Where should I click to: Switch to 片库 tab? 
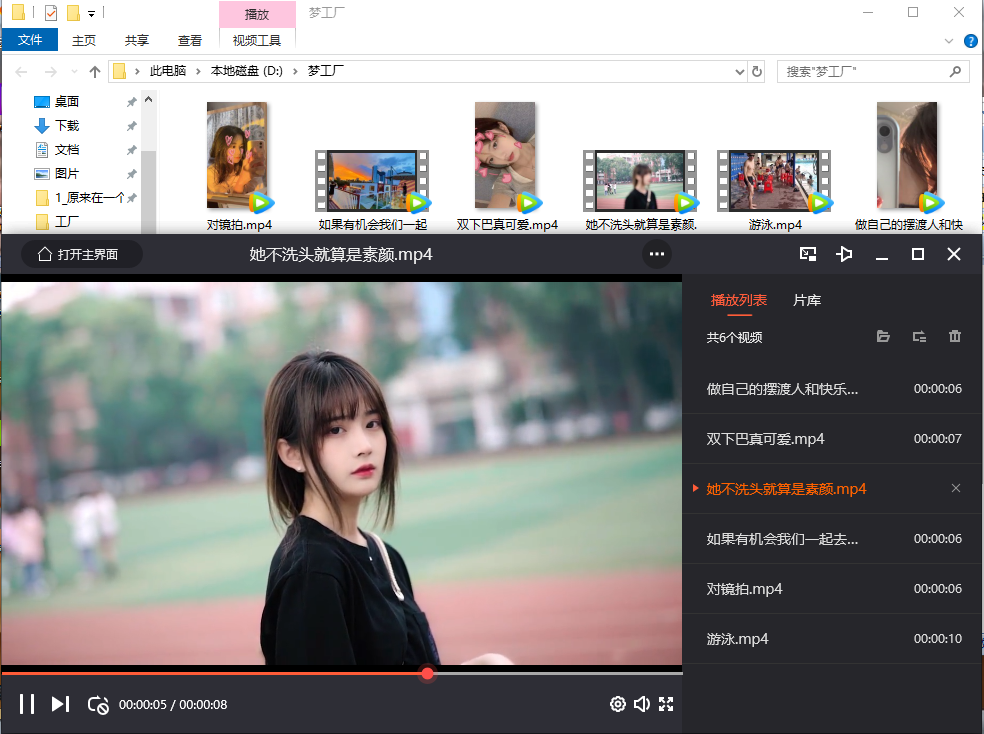pos(807,301)
